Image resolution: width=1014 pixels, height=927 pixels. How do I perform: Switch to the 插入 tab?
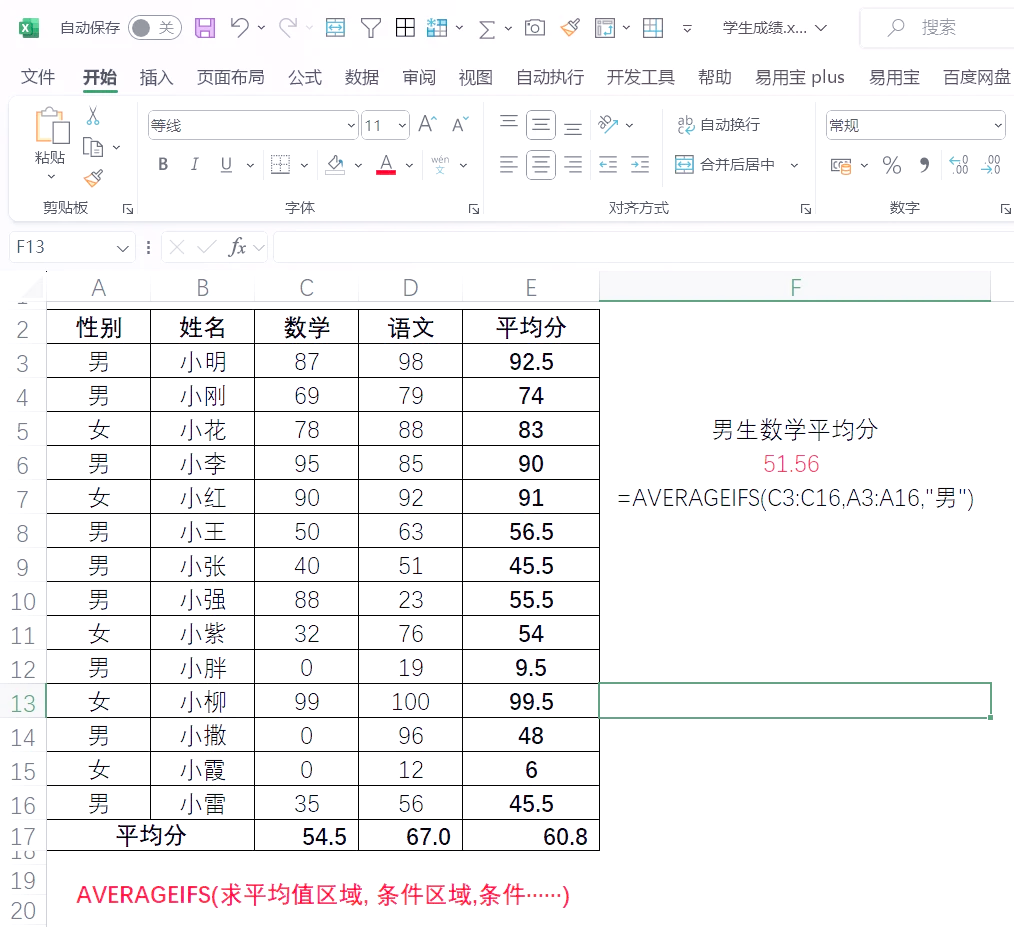156,78
